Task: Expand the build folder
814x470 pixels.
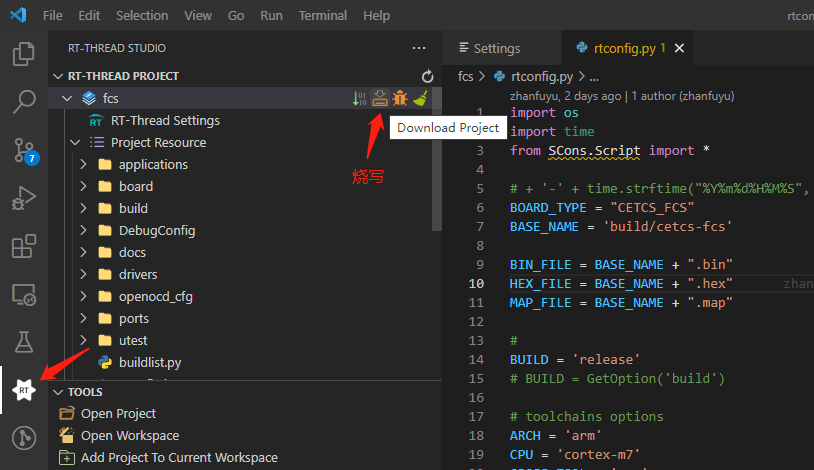Action: 84,208
